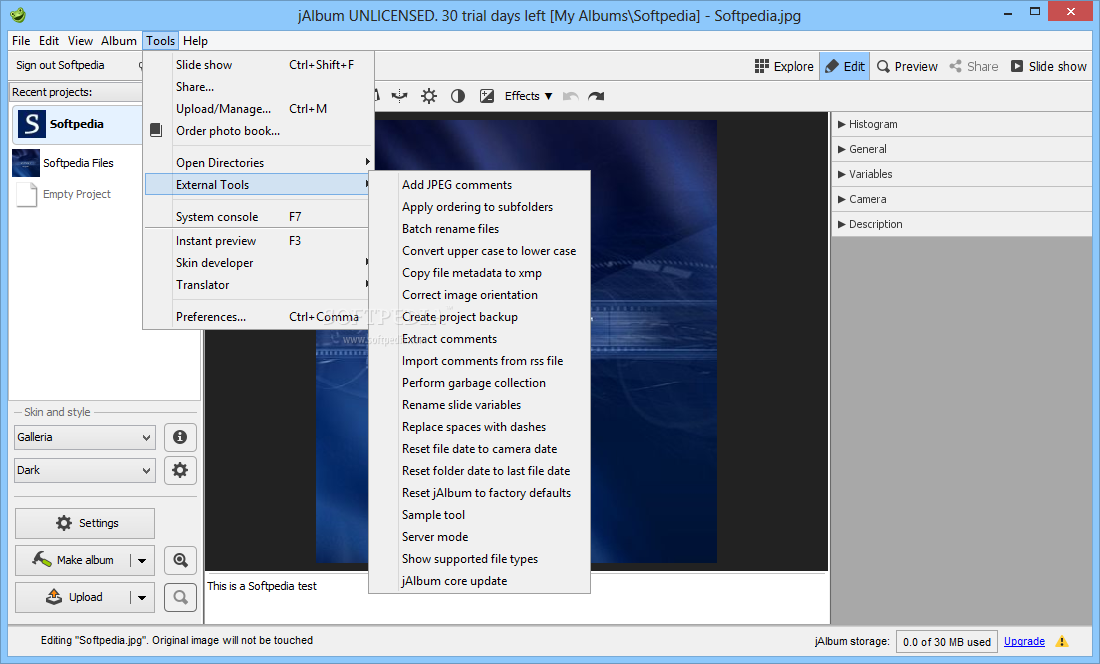Select jAlbum core update entry
The image size is (1100, 664).
click(x=479, y=581)
